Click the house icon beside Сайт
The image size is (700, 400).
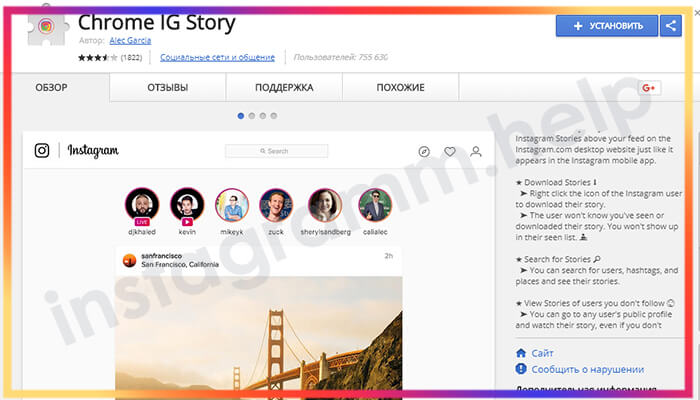(521, 353)
